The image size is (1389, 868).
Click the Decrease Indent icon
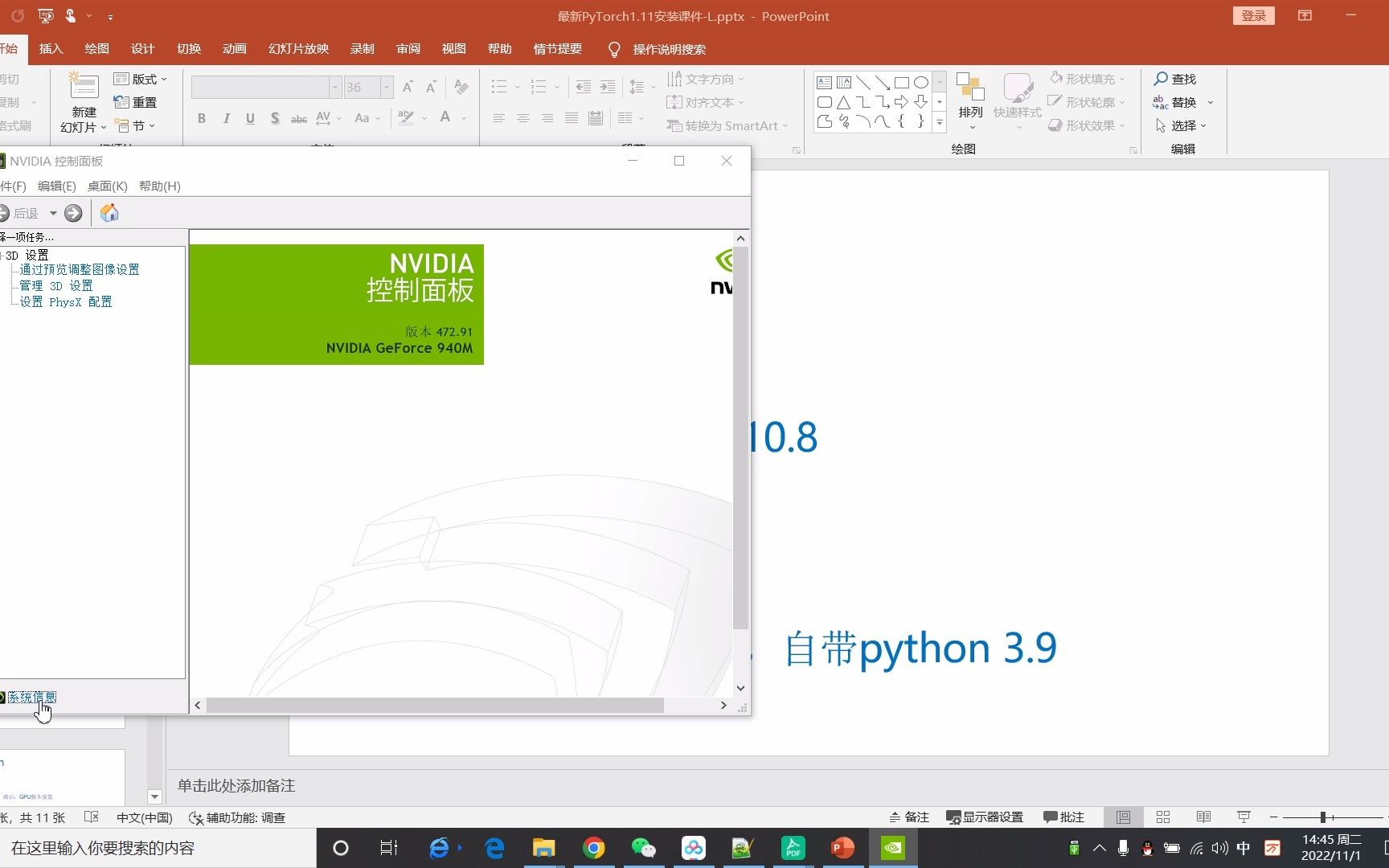tap(584, 87)
